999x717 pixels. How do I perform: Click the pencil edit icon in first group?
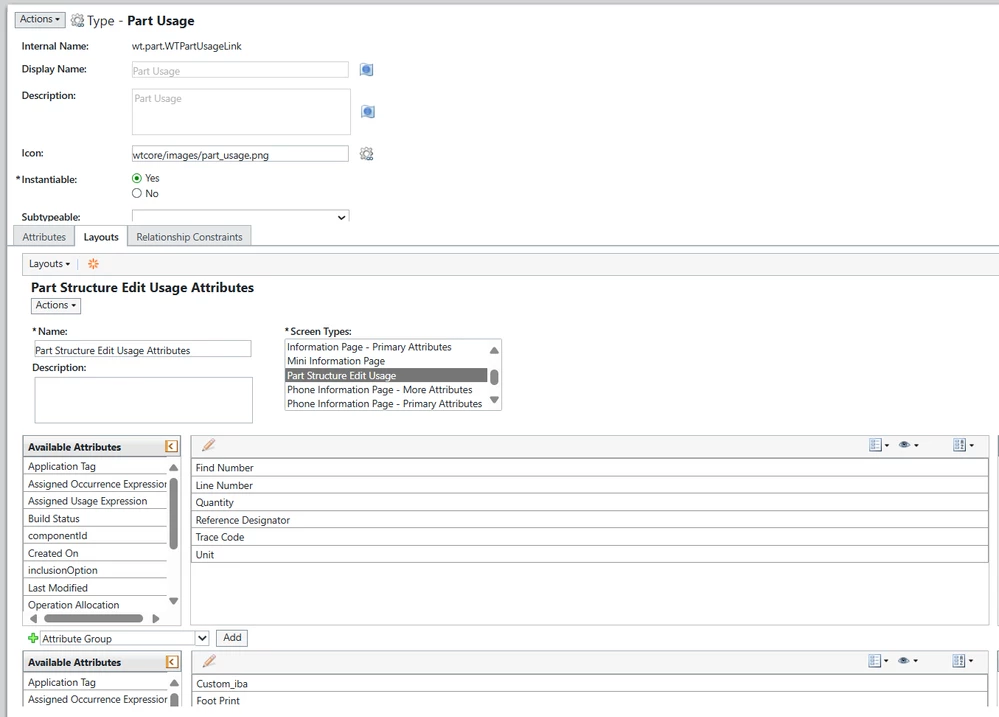click(208, 445)
